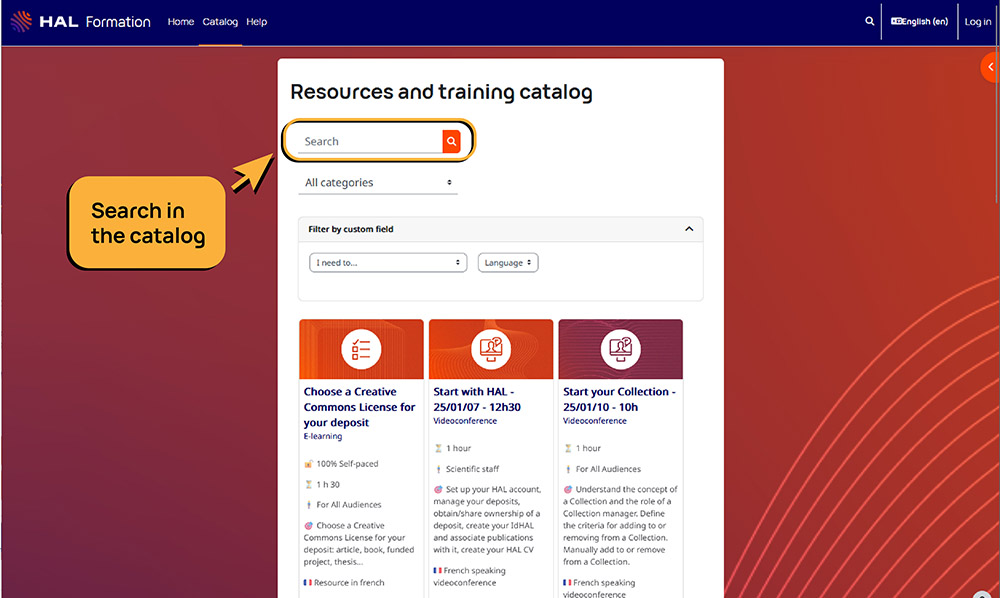1000x598 pixels.
Task: Click Videoconference label under Start your Collection
Action: point(594,421)
